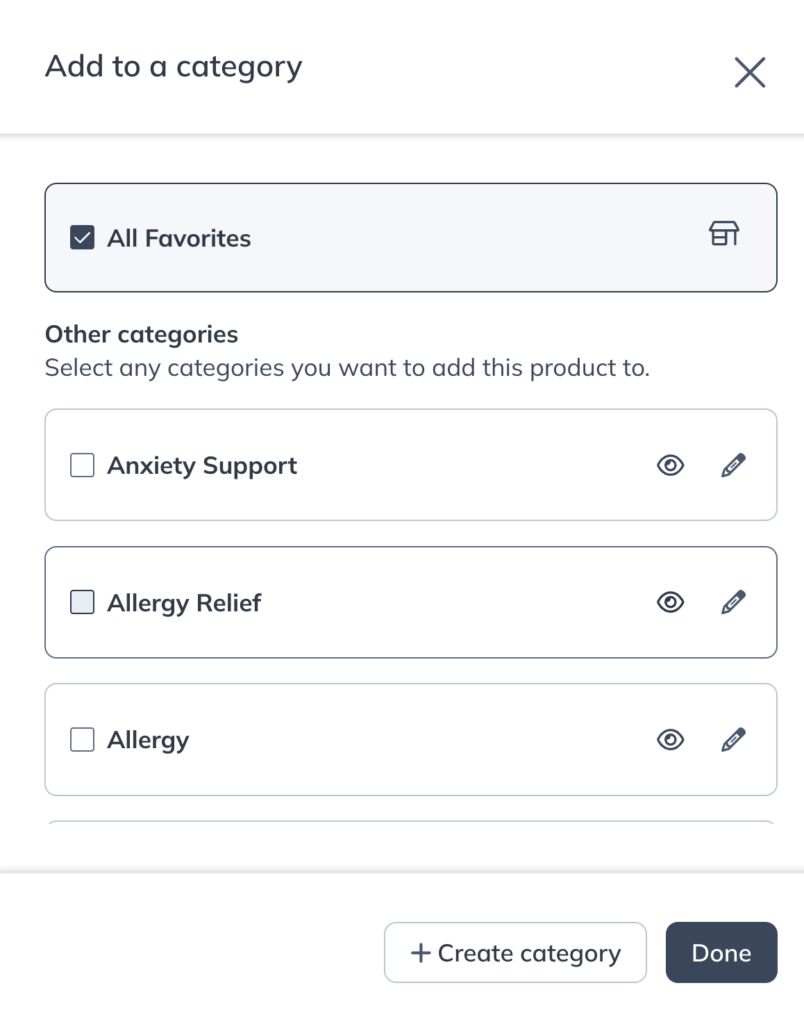Uncheck the All Favorites checkbox
The height and width of the screenshot is (1024, 804).
(82, 238)
